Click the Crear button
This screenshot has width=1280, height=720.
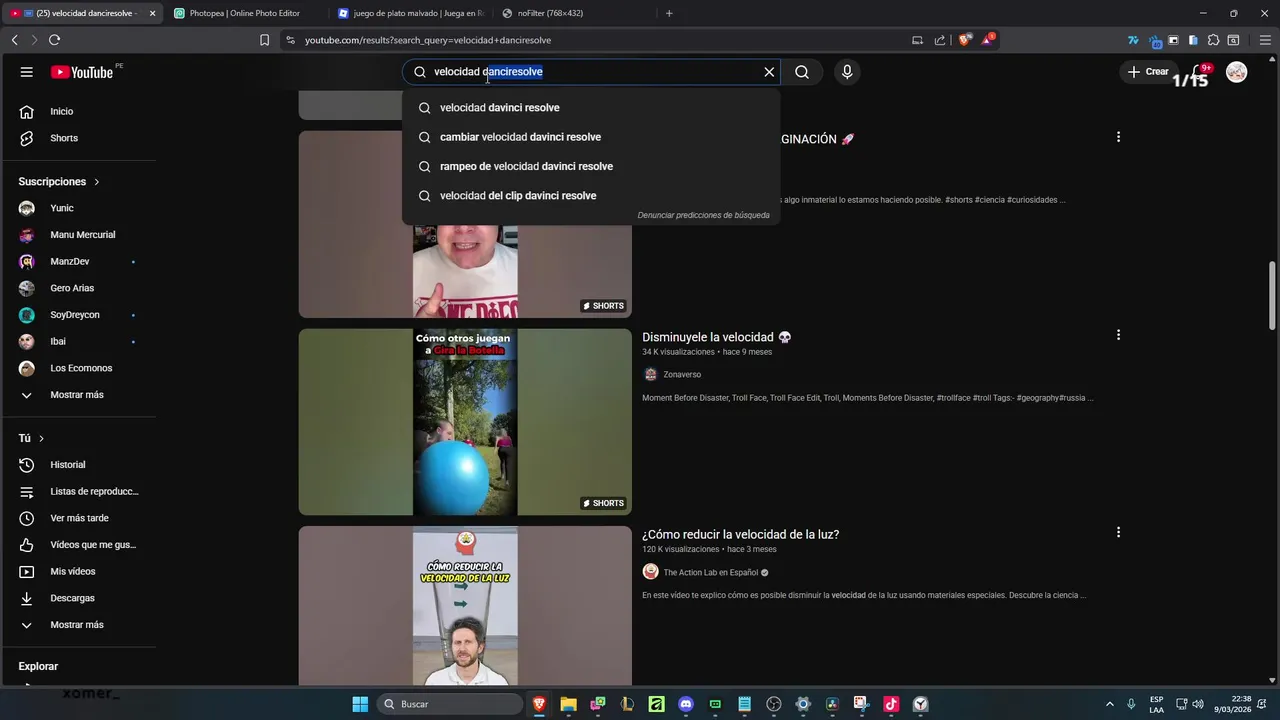coord(1148,72)
